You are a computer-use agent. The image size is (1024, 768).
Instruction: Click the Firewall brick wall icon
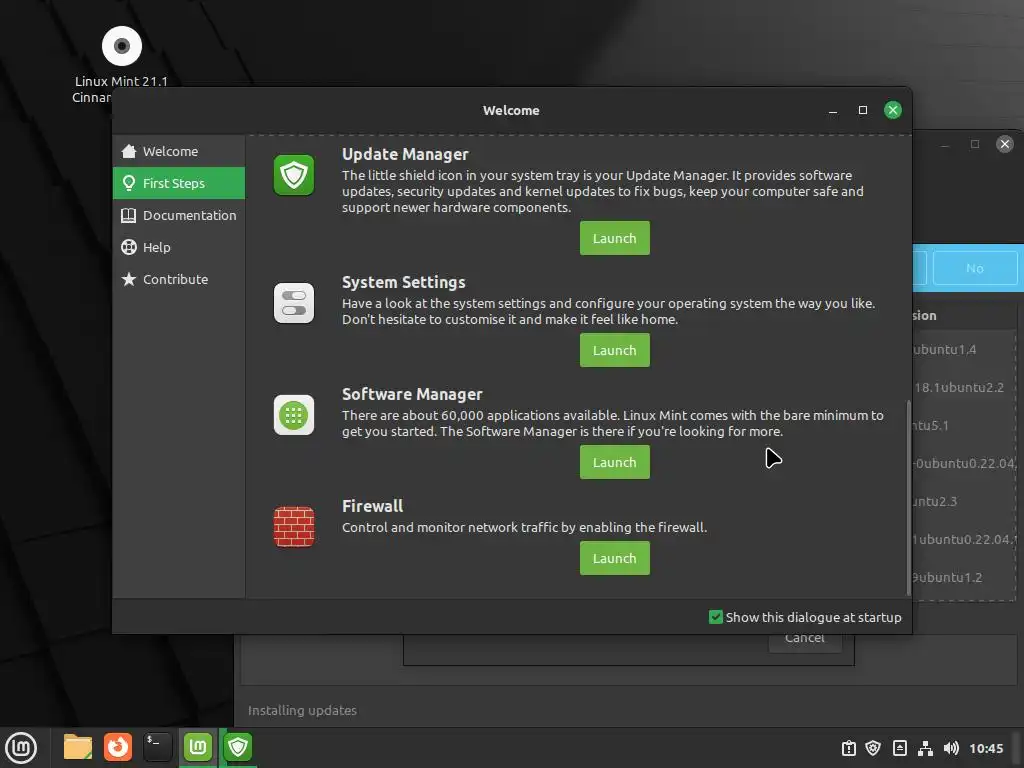tap(294, 526)
